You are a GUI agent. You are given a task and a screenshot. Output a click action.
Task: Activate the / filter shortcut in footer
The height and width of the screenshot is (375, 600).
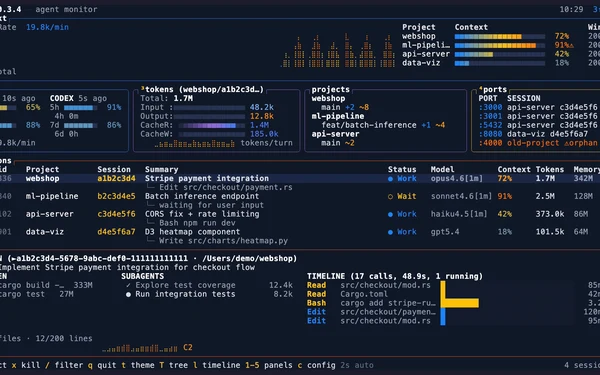point(64,365)
